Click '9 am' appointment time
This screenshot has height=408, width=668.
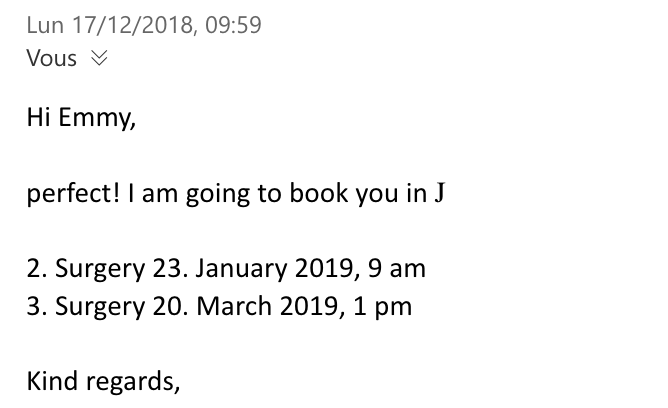pos(397,269)
